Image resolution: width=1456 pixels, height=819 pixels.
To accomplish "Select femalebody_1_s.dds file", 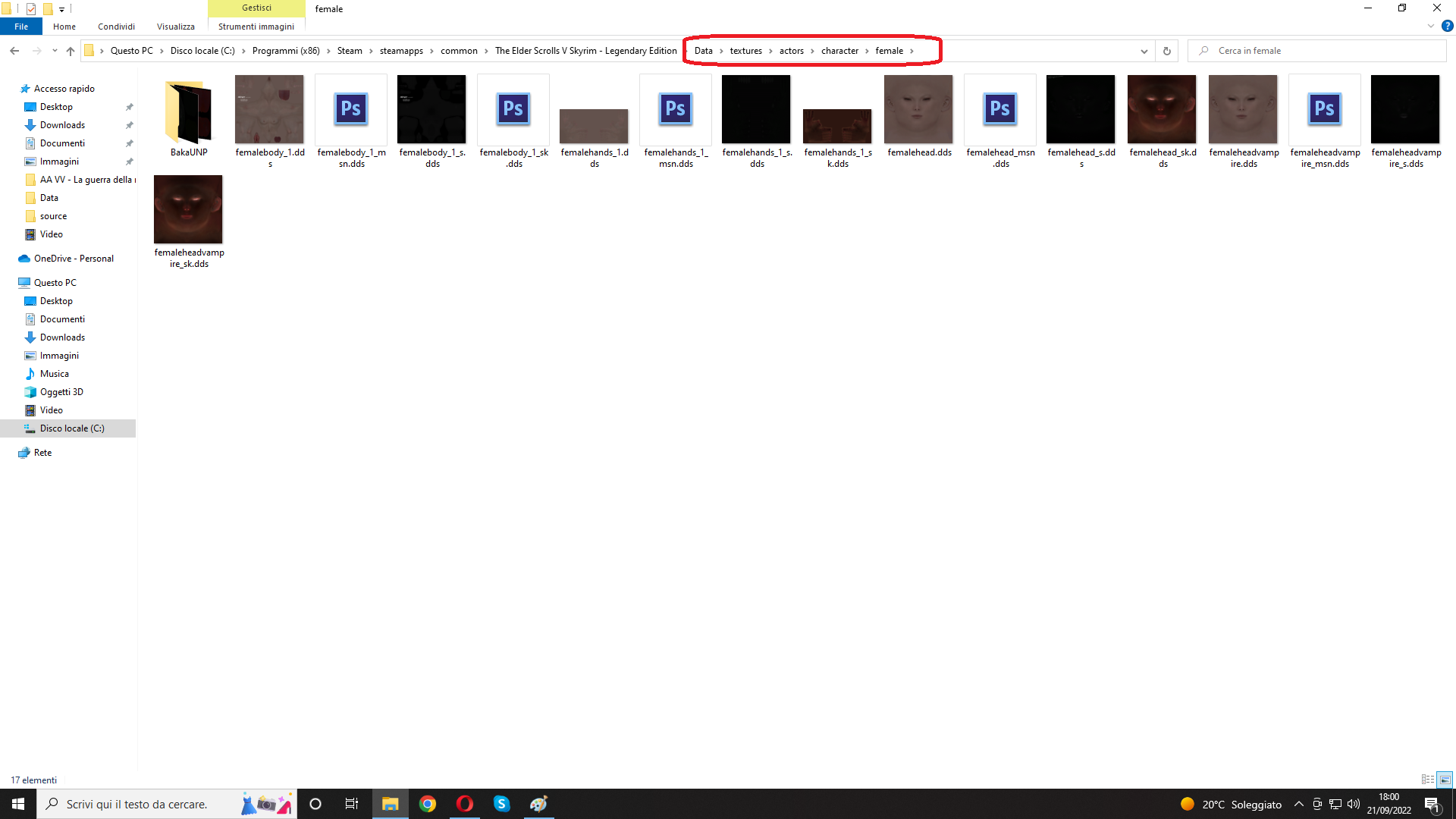I will [432, 121].
